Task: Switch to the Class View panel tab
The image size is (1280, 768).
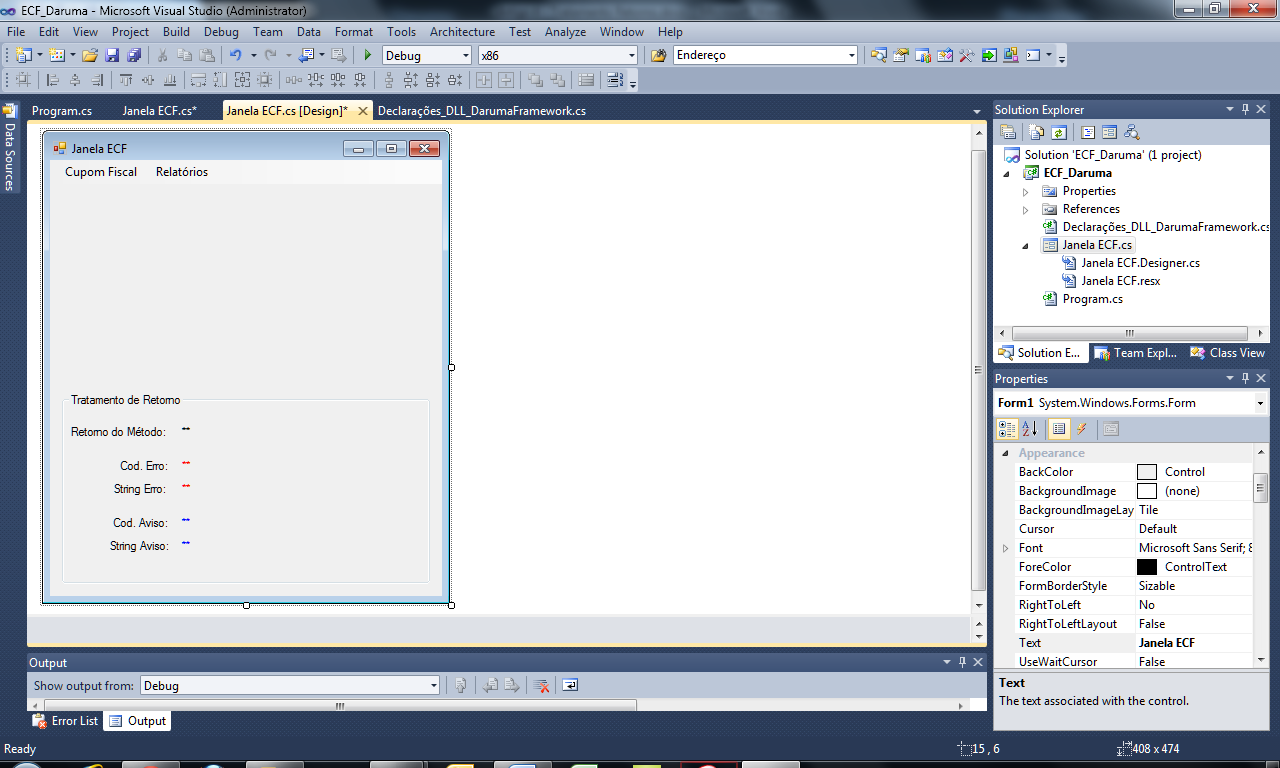Action: coord(1228,353)
